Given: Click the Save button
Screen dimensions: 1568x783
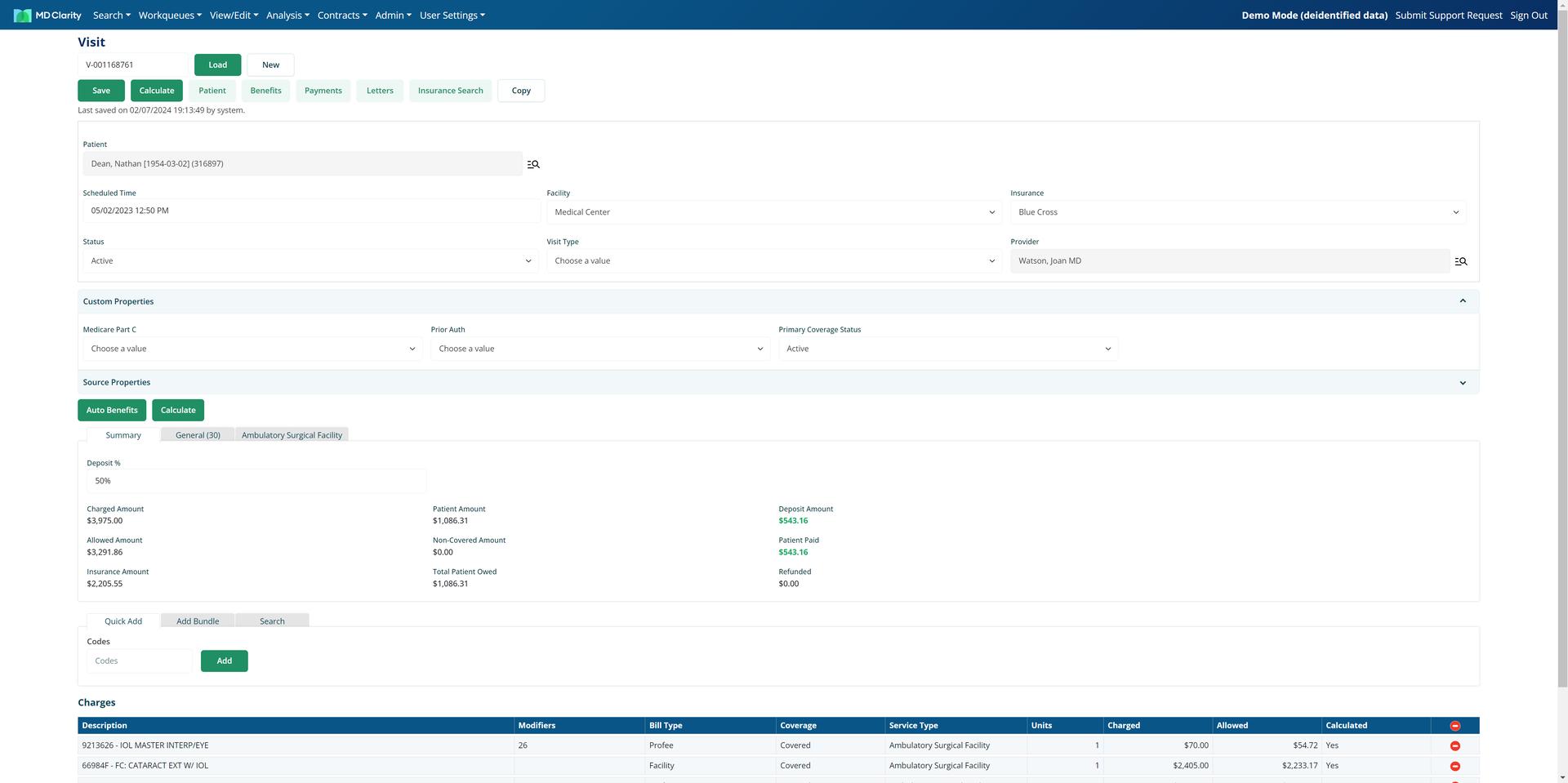Looking at the screenshot, I should tap(101, 91).
